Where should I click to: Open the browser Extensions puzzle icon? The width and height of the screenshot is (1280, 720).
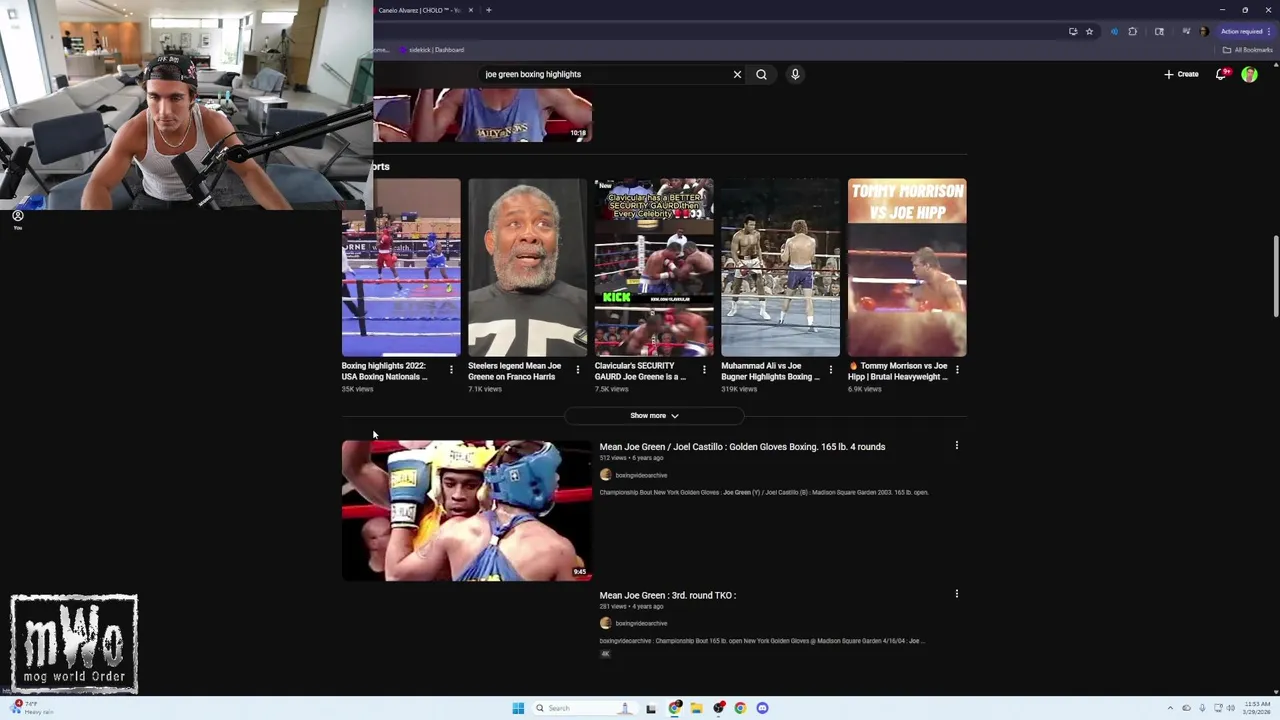1133,31
